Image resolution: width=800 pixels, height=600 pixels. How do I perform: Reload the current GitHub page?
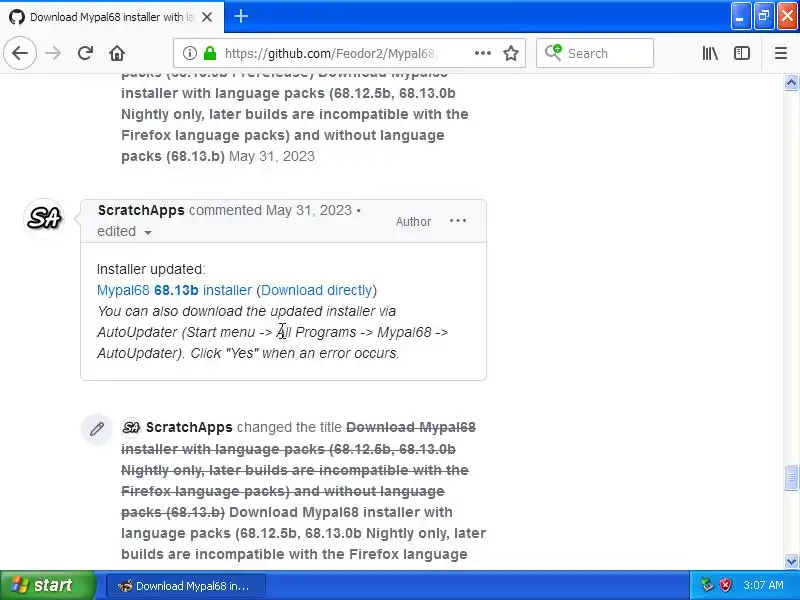85,53
